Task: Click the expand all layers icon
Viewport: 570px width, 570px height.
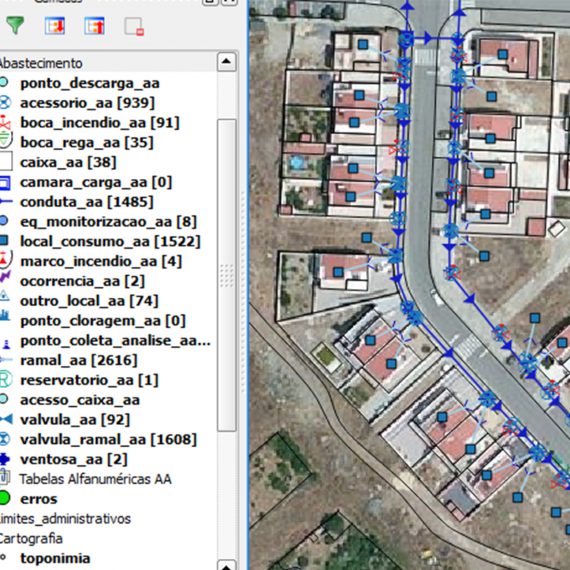Action: tap(55, 26)
